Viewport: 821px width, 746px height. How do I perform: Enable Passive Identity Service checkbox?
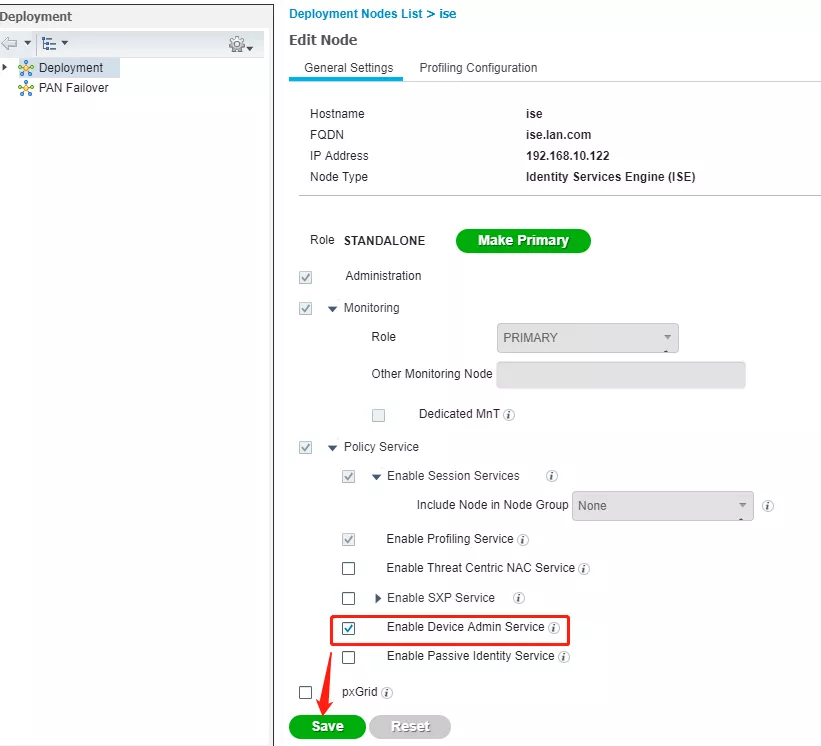coord(349,657)
